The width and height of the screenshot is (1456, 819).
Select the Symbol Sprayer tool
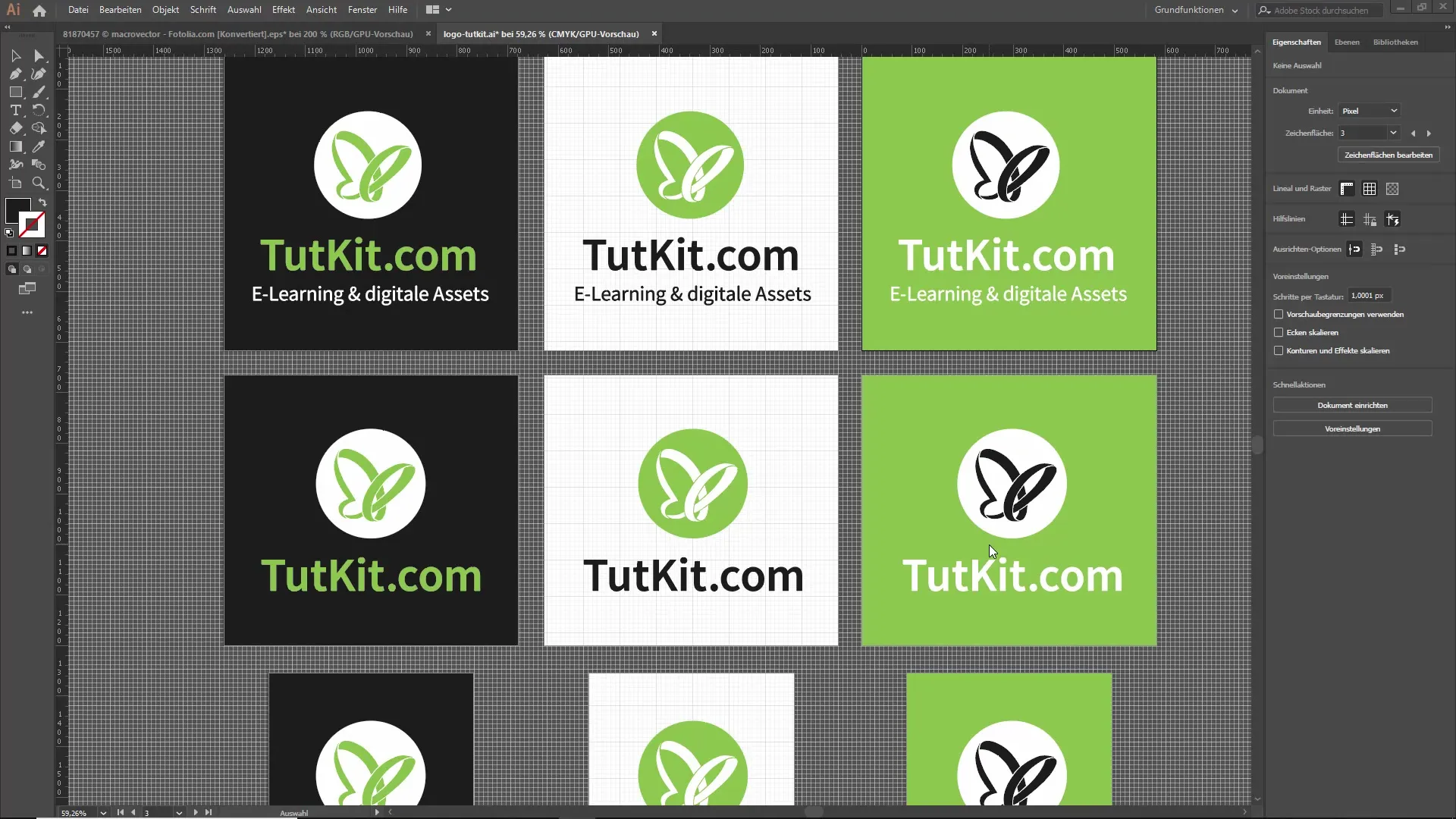point(15,165)
